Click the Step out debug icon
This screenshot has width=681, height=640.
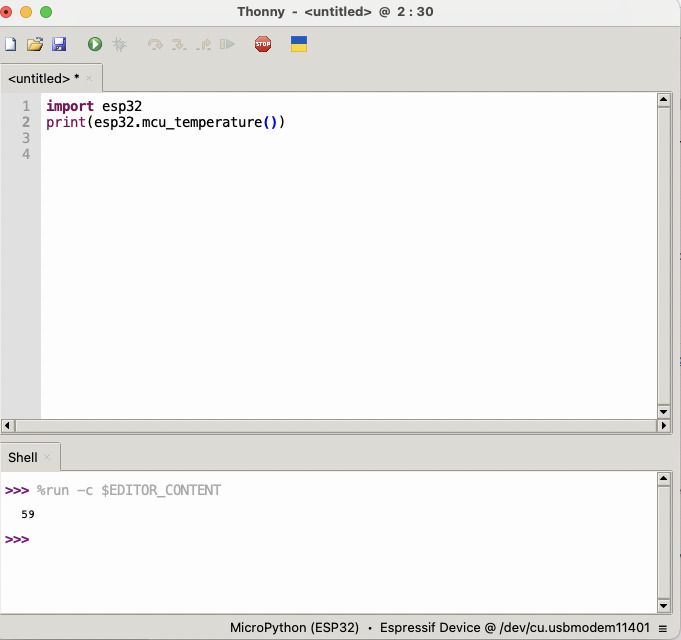203,44
